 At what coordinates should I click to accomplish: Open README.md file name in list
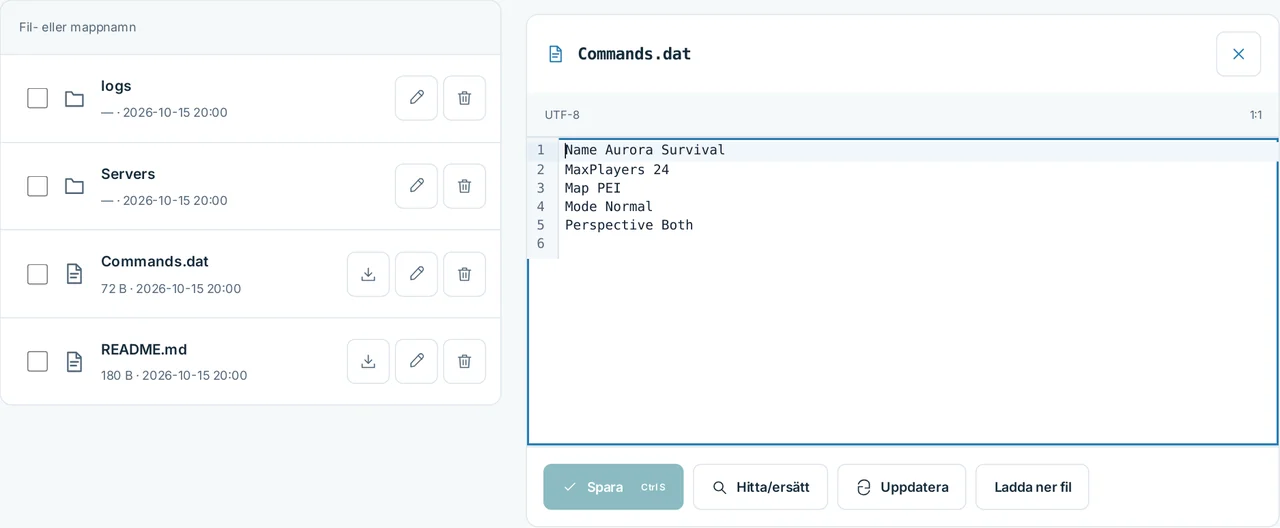coord(144,350)
